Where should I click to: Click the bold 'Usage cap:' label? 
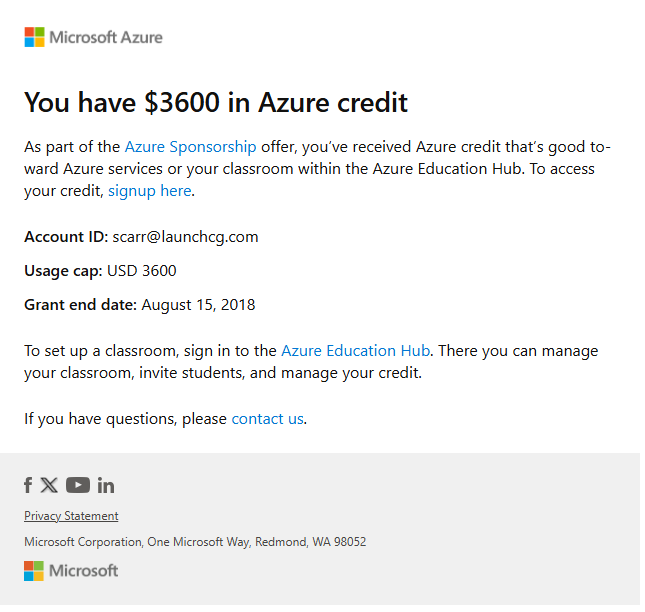tap(63, 271)
